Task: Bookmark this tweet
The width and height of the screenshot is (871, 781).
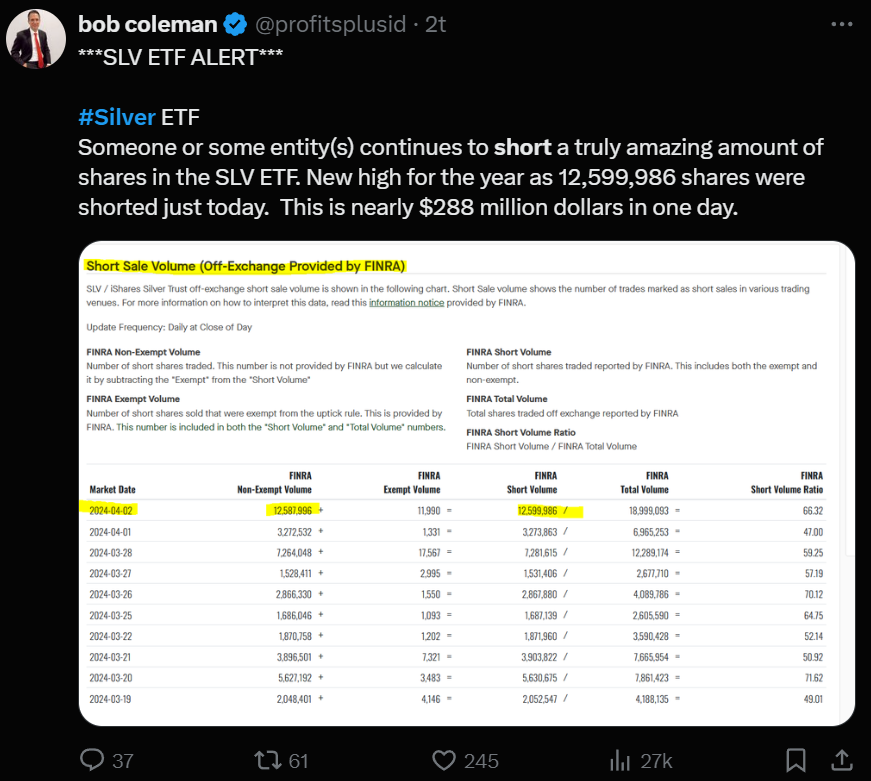Action: pyautogui.click(x=795, y=760)
